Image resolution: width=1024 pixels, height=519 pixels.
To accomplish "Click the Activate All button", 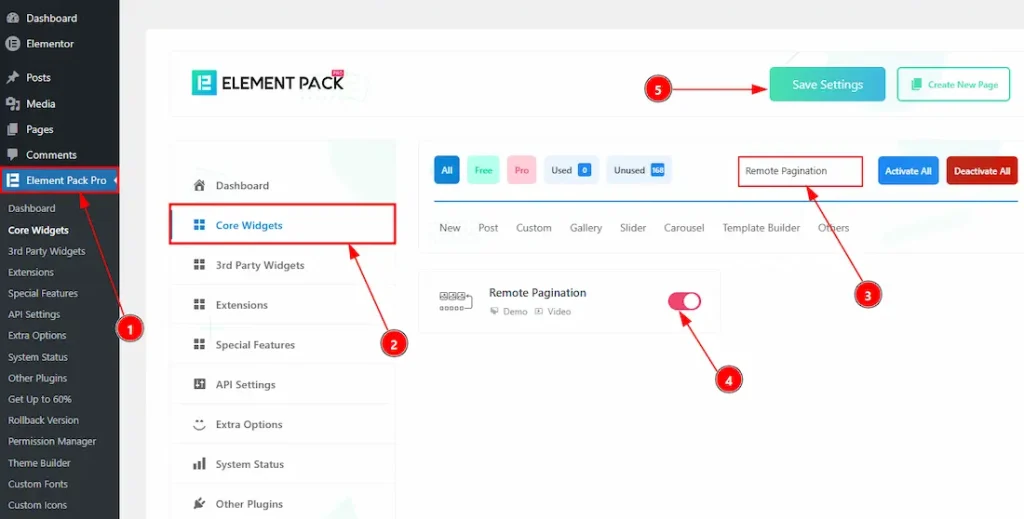I will tap(908, 170).
